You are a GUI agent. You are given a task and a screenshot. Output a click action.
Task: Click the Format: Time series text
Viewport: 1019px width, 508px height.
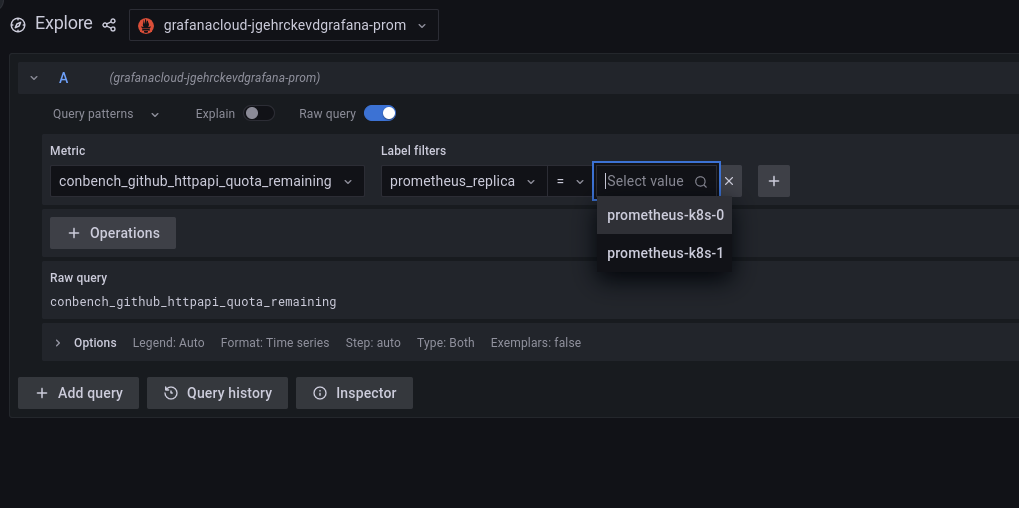[275, 343]
